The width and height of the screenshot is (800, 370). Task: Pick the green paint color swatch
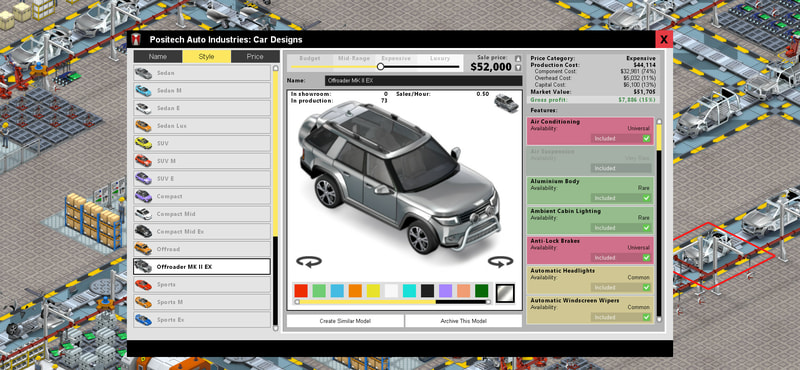pyautogui.click(x=319, y=291)
